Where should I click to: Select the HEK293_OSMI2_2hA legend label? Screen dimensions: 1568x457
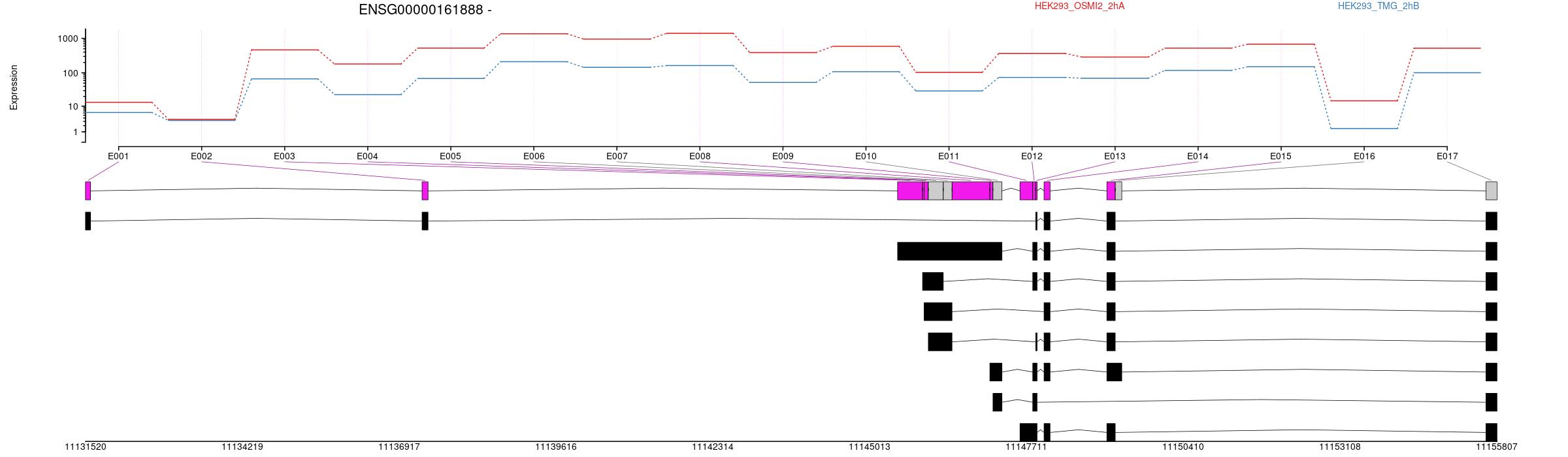point(1079,6)
